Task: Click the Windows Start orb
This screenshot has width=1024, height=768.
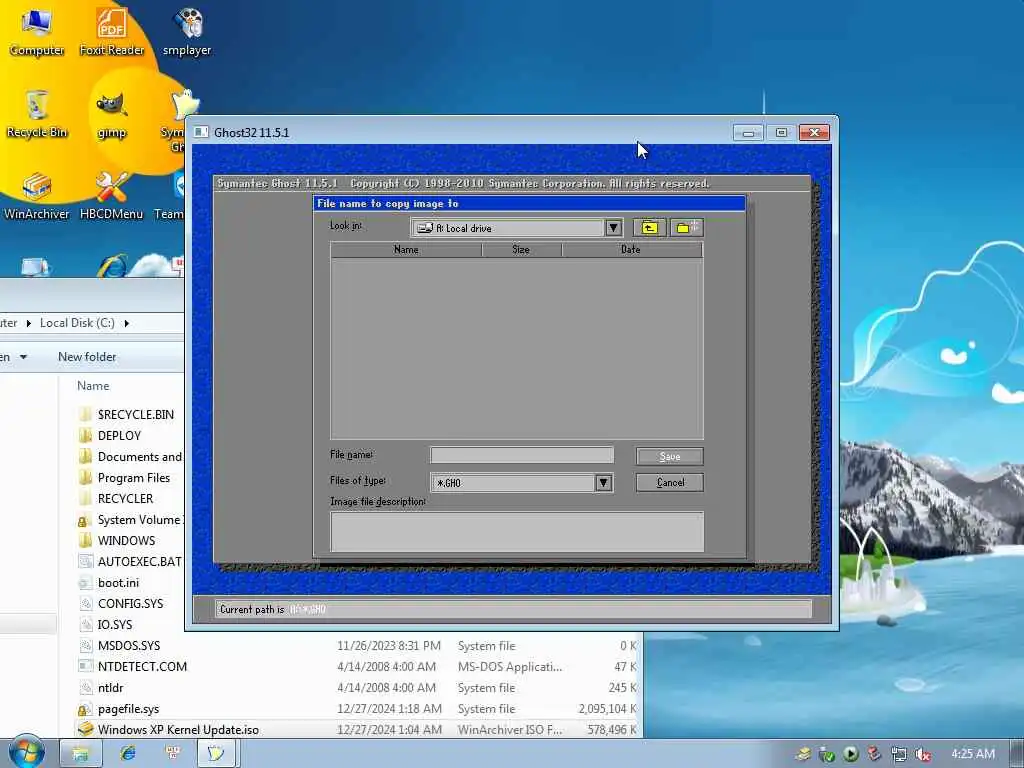Action: pyautogui.click(x=27, y=753)
